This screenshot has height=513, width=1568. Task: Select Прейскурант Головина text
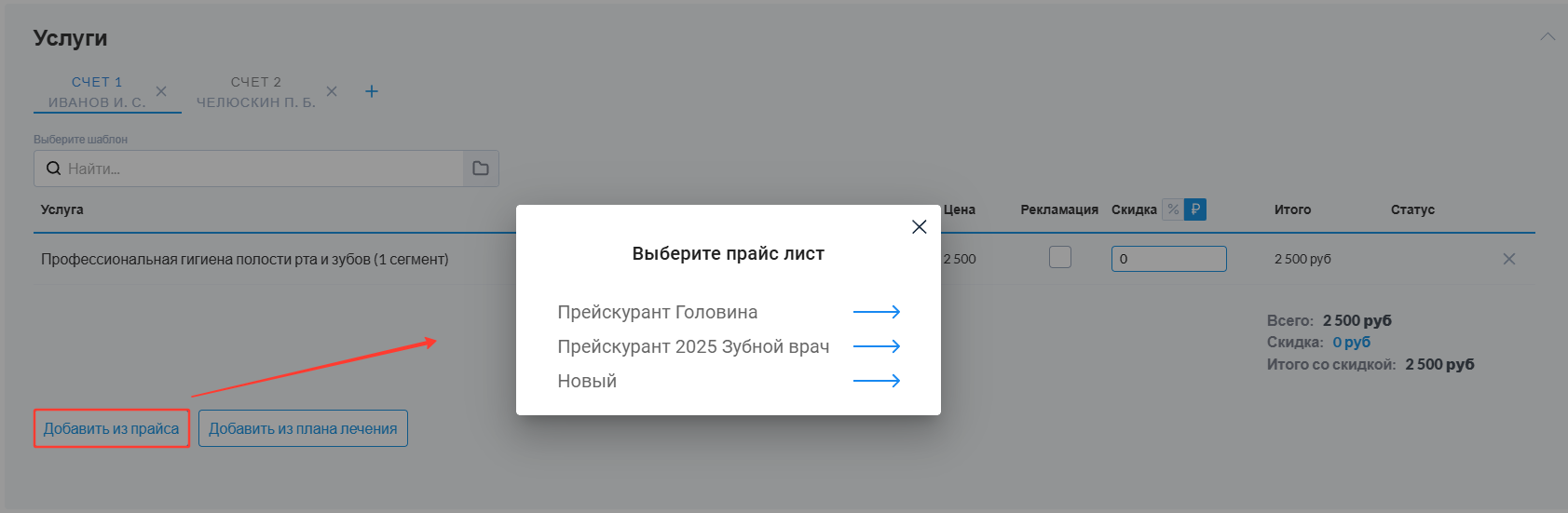tap(658, 312)
